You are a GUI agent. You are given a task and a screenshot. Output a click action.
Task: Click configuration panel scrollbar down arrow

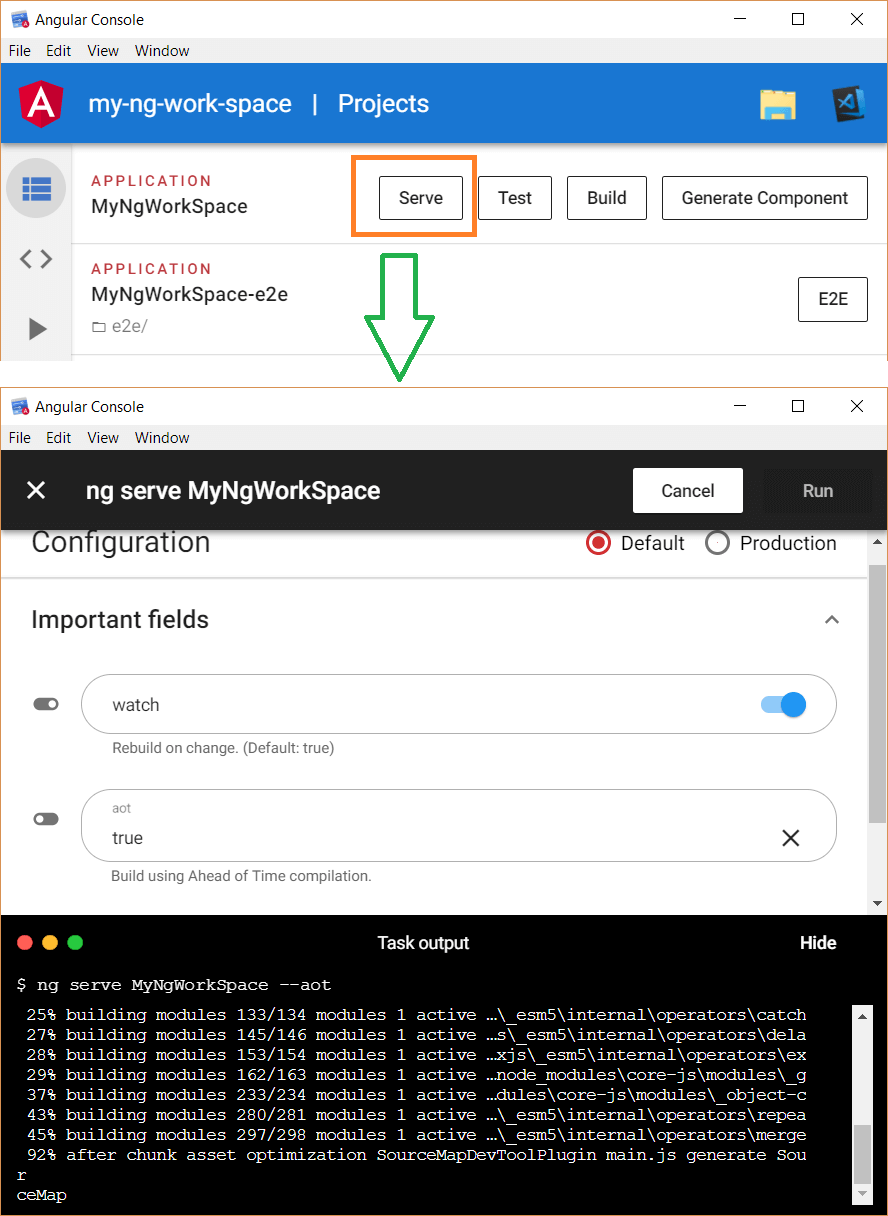tap(879, 903)
